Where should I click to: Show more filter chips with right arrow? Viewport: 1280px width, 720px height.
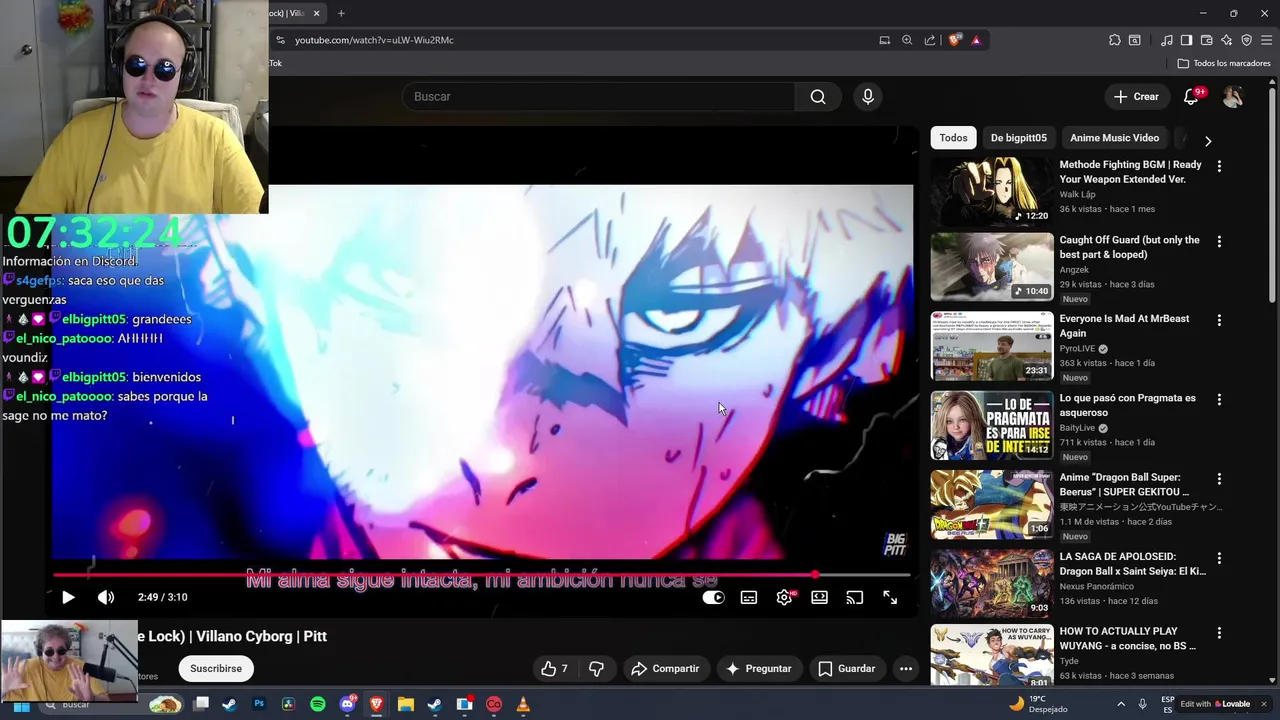coord(1208,141)
